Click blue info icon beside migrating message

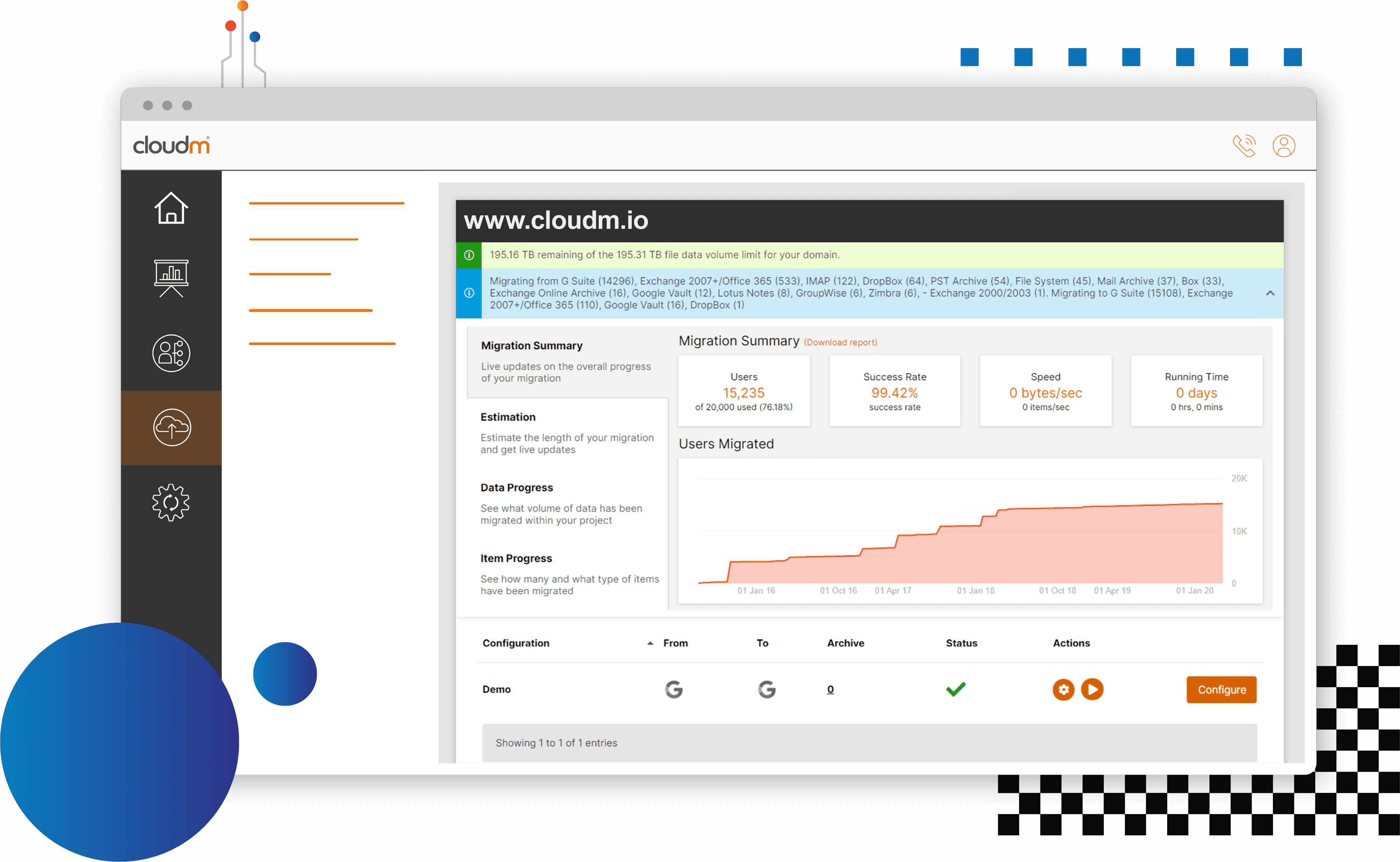469,293
